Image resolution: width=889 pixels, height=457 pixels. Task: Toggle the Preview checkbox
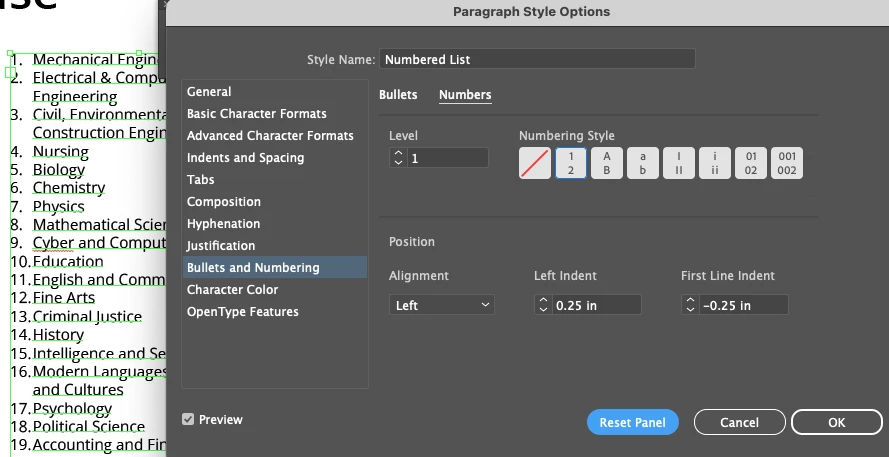coord(188,420)
